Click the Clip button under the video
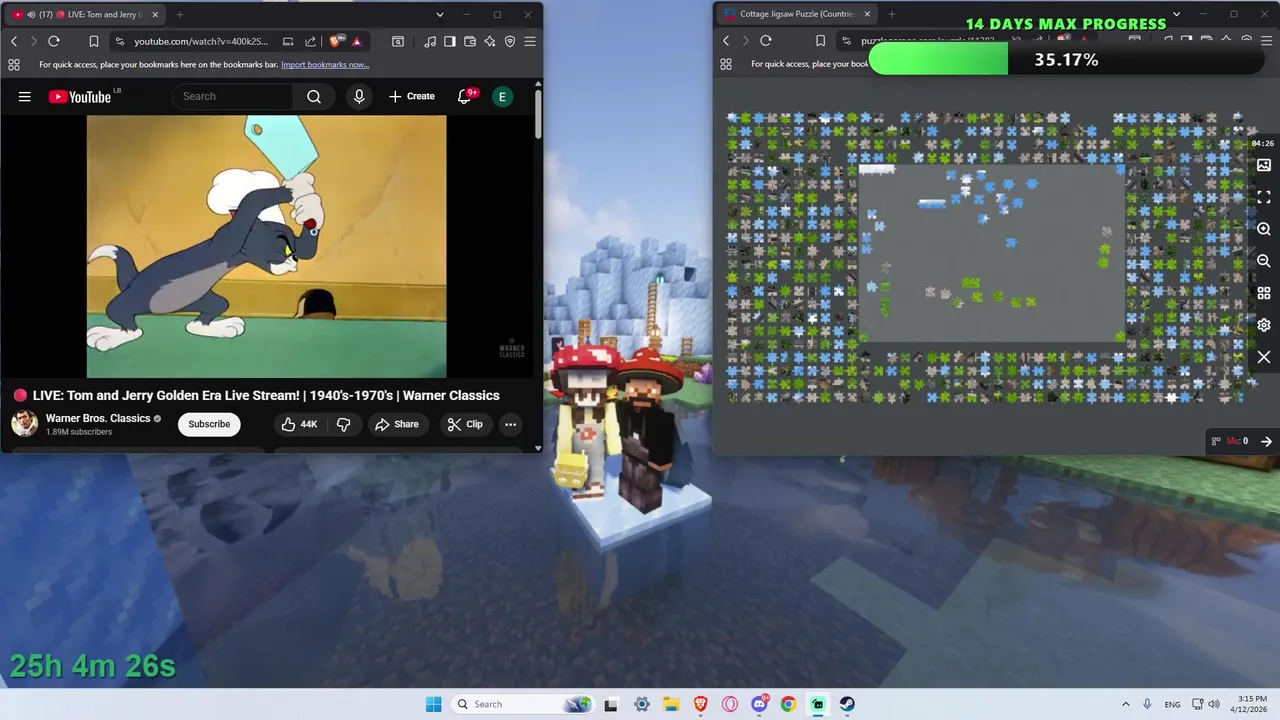 (465, 424)
